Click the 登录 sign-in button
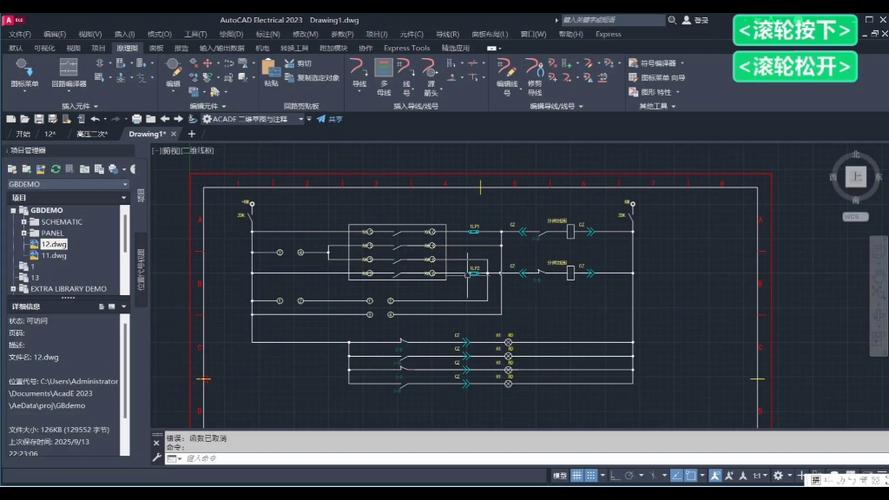 (x=696, y=20)
